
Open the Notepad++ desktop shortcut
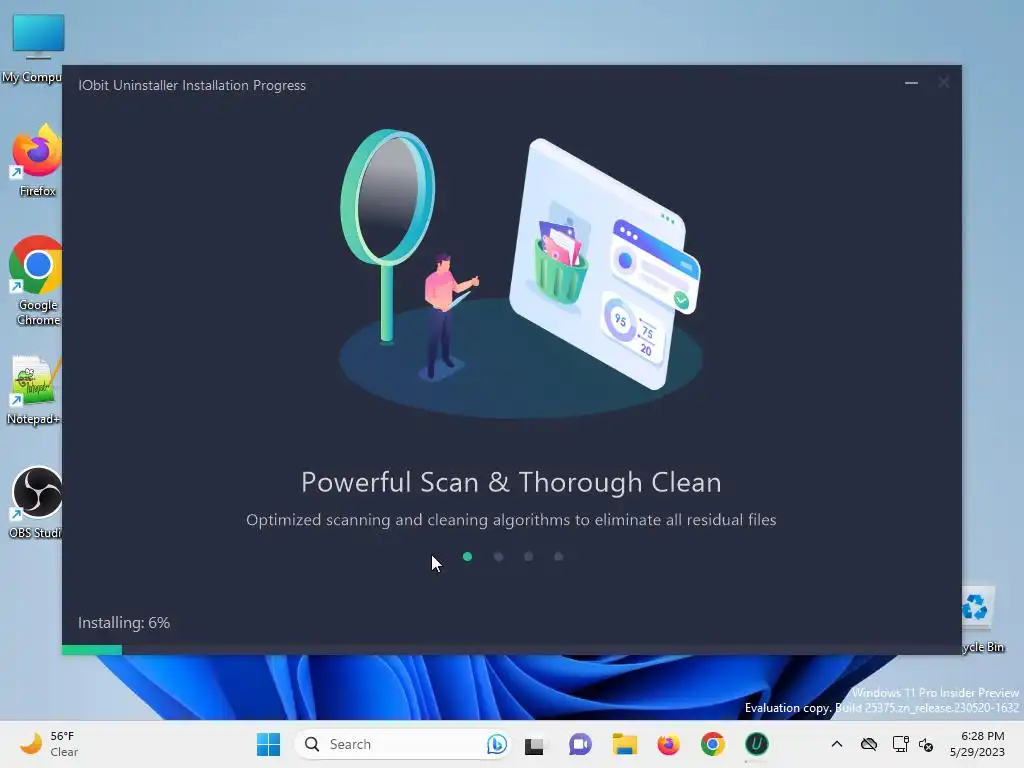pos(33,390)
